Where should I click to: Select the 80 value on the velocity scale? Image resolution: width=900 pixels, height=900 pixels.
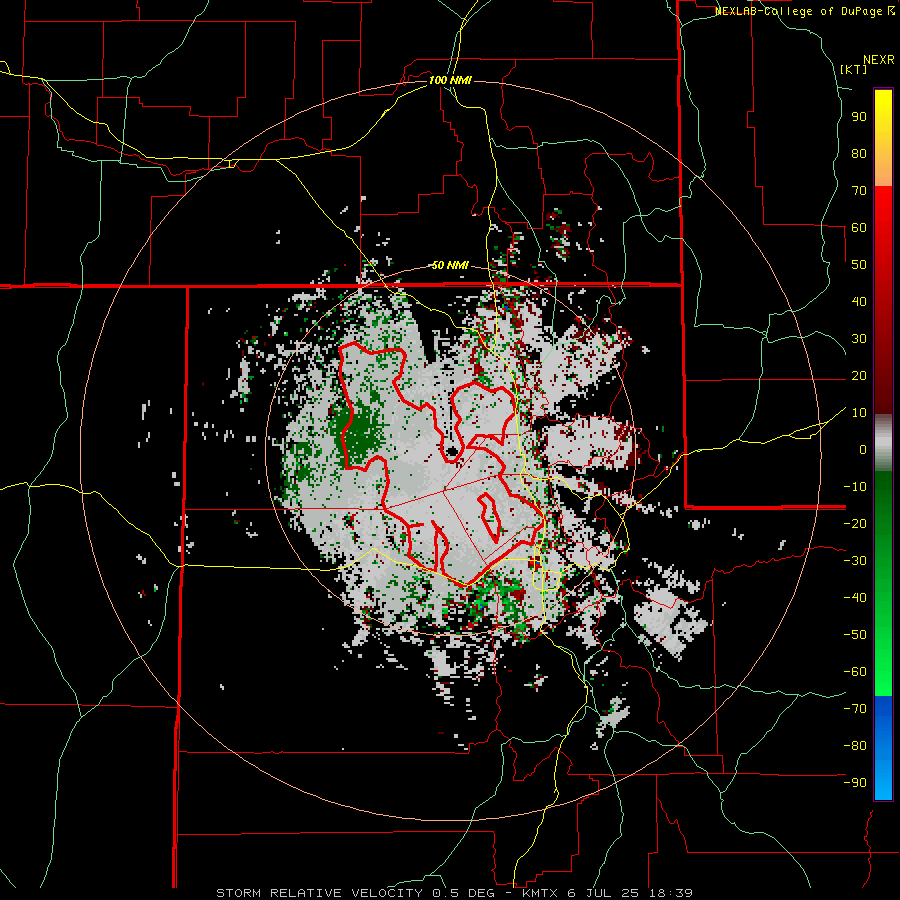click(859, 153)
